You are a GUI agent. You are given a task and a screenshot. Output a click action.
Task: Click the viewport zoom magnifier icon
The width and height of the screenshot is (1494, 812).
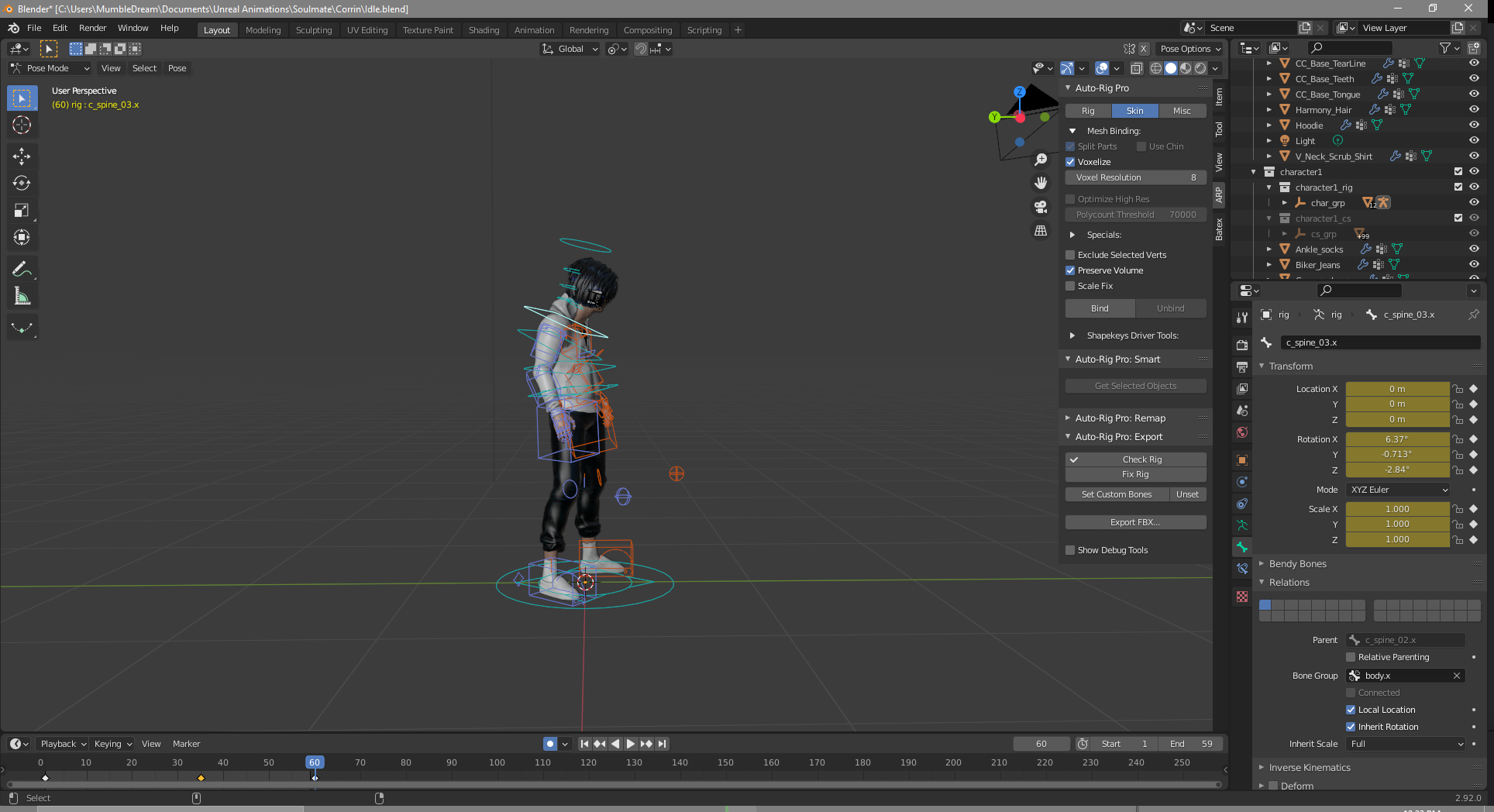[x=1041, y=160]
